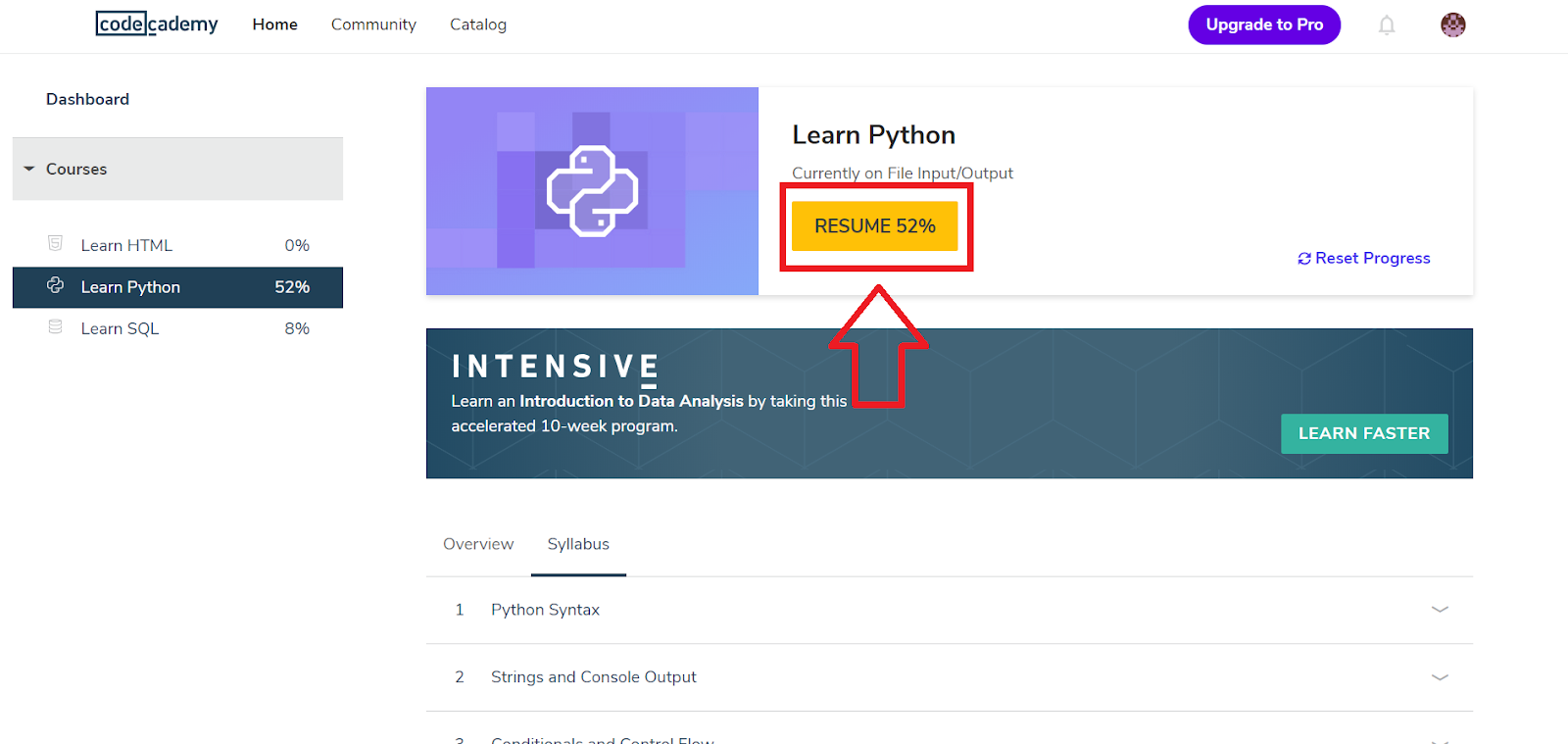
Task: Click the Python logo course thumbnail
Action: coord(592,191)
